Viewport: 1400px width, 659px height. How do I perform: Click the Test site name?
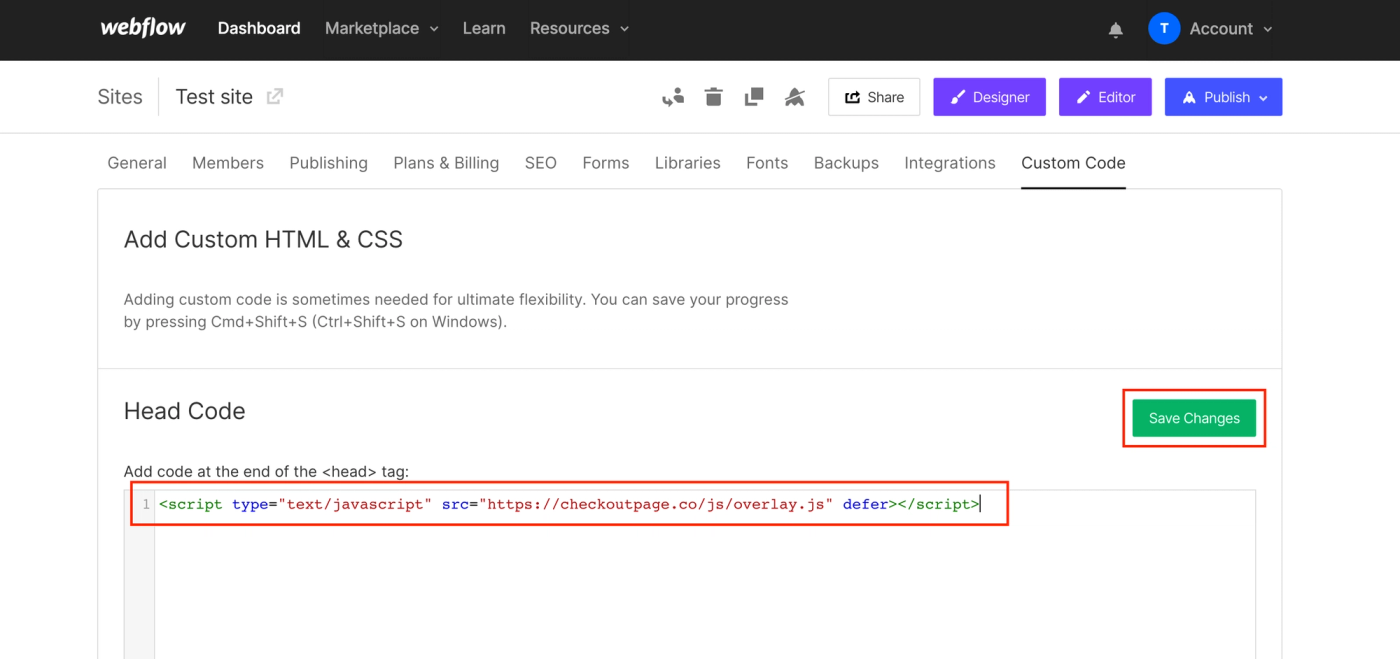coord(214,97)
